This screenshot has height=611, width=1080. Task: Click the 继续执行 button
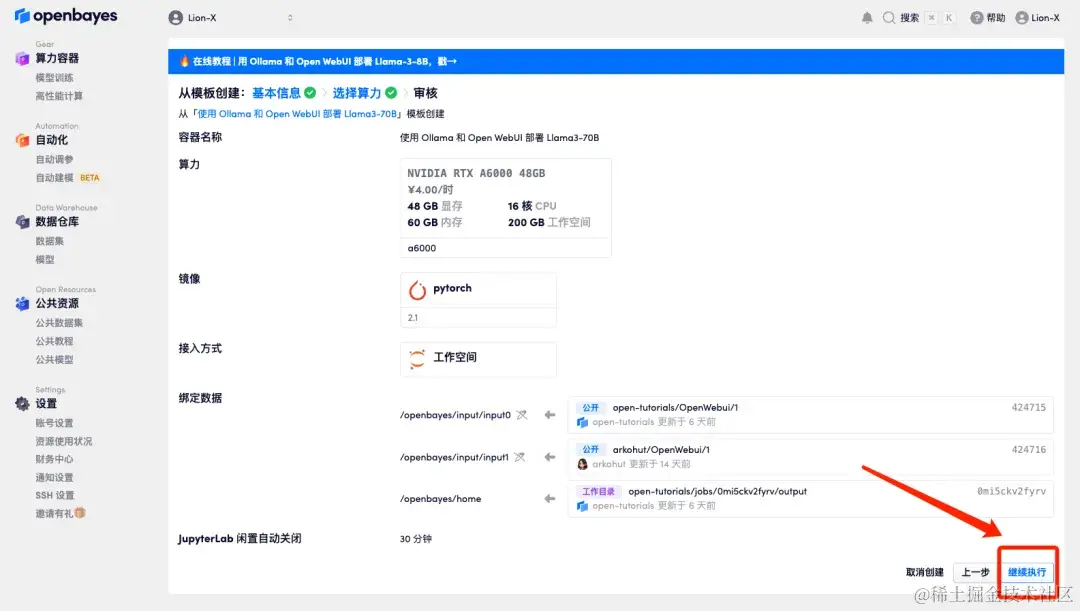(1027, 572)
